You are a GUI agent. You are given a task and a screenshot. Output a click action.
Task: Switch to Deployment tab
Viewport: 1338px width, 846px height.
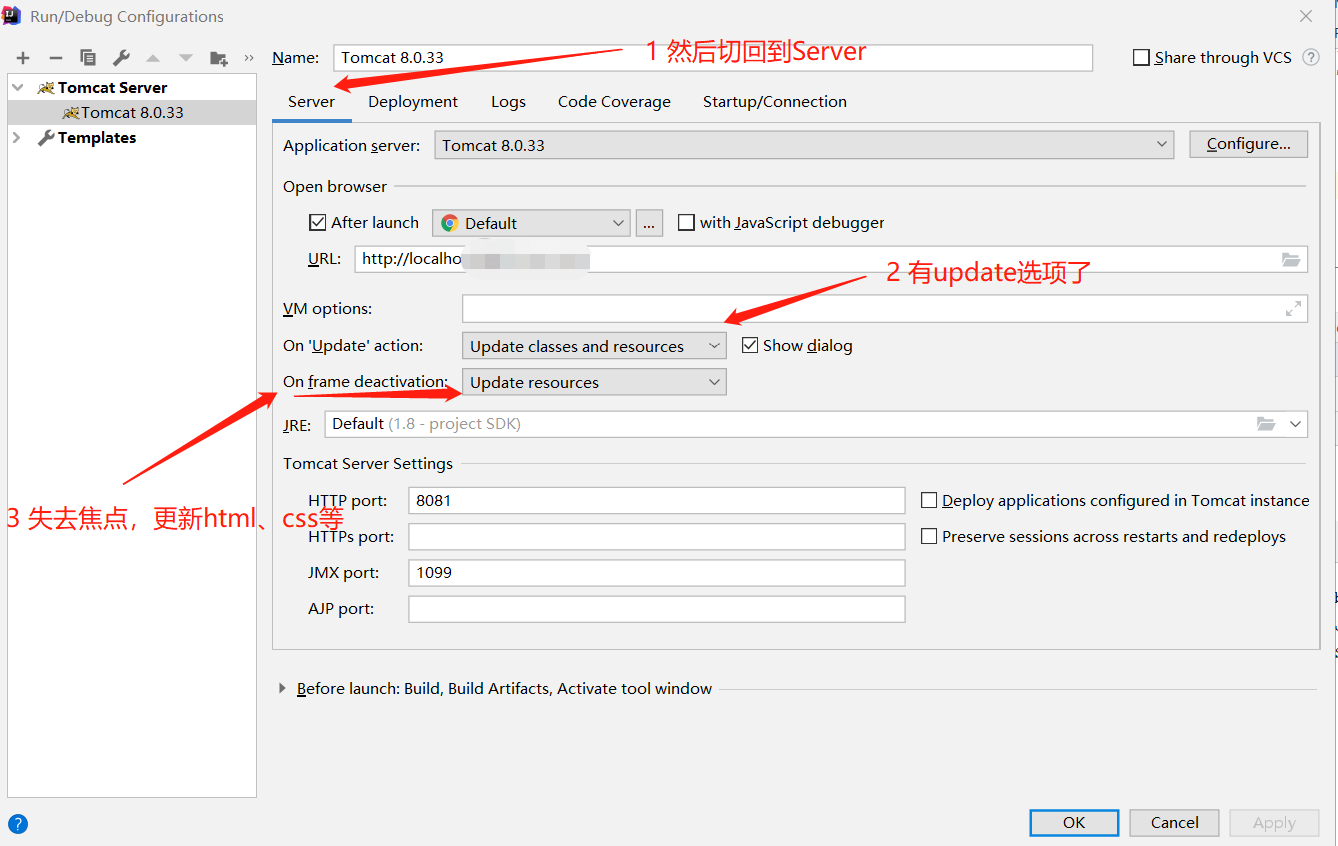coord(413,102)
